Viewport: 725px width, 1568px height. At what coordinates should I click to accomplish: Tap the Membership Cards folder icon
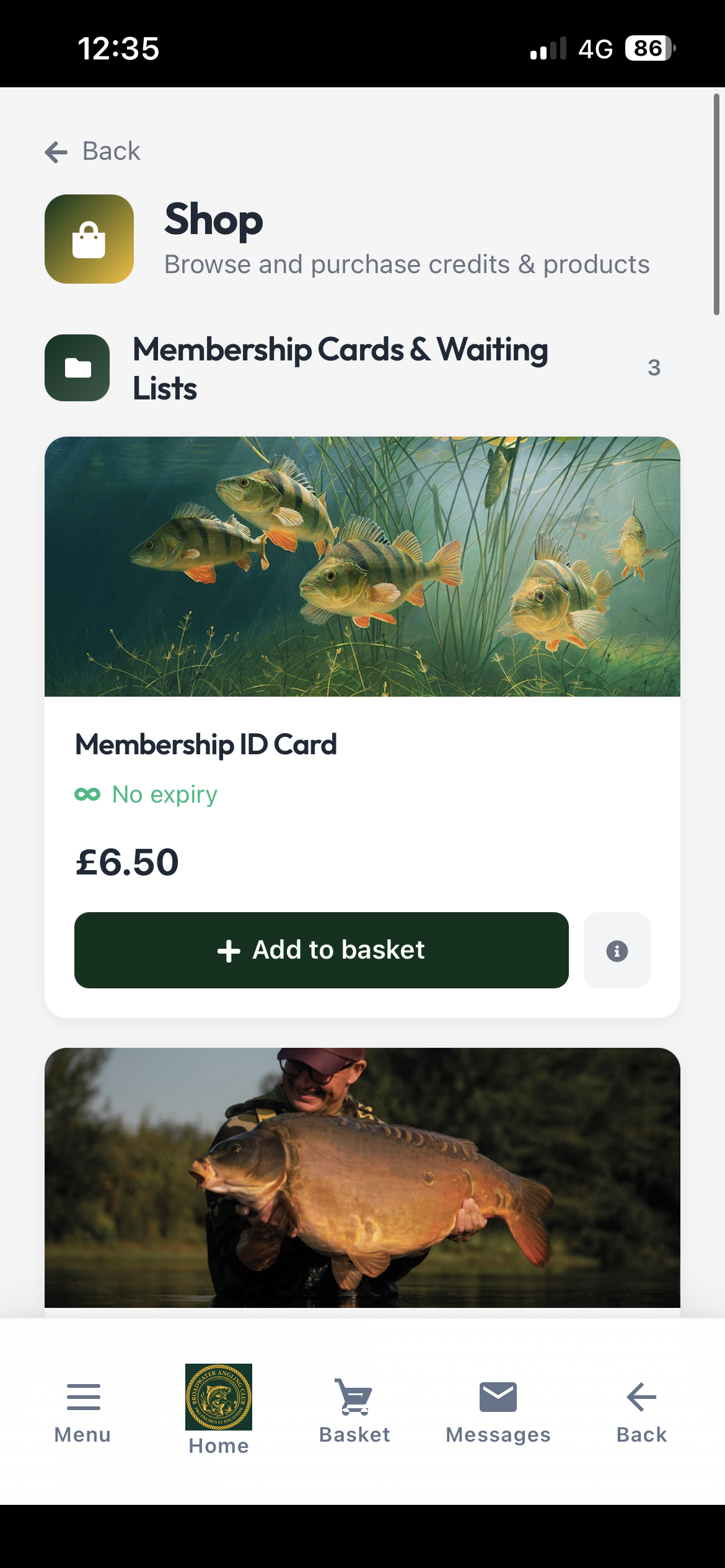tap(77, 368)
